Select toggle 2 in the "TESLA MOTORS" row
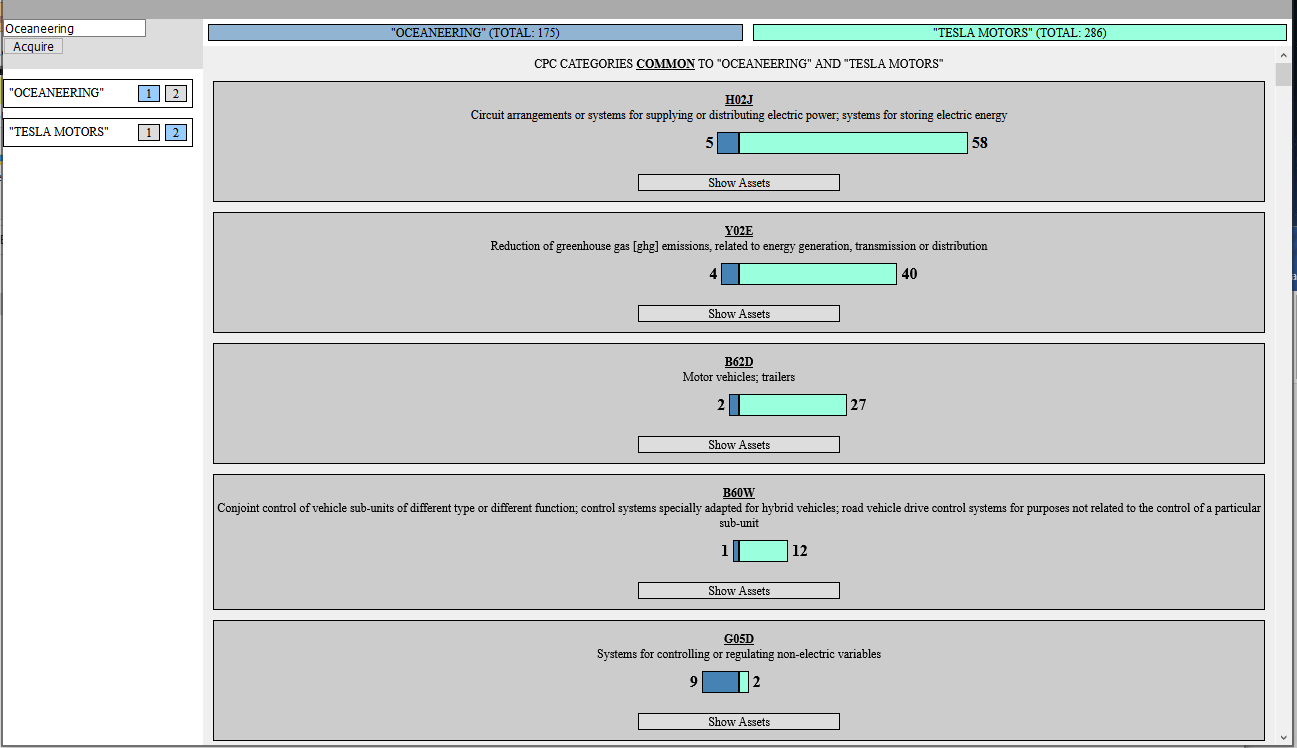 [x=176, y=132]
